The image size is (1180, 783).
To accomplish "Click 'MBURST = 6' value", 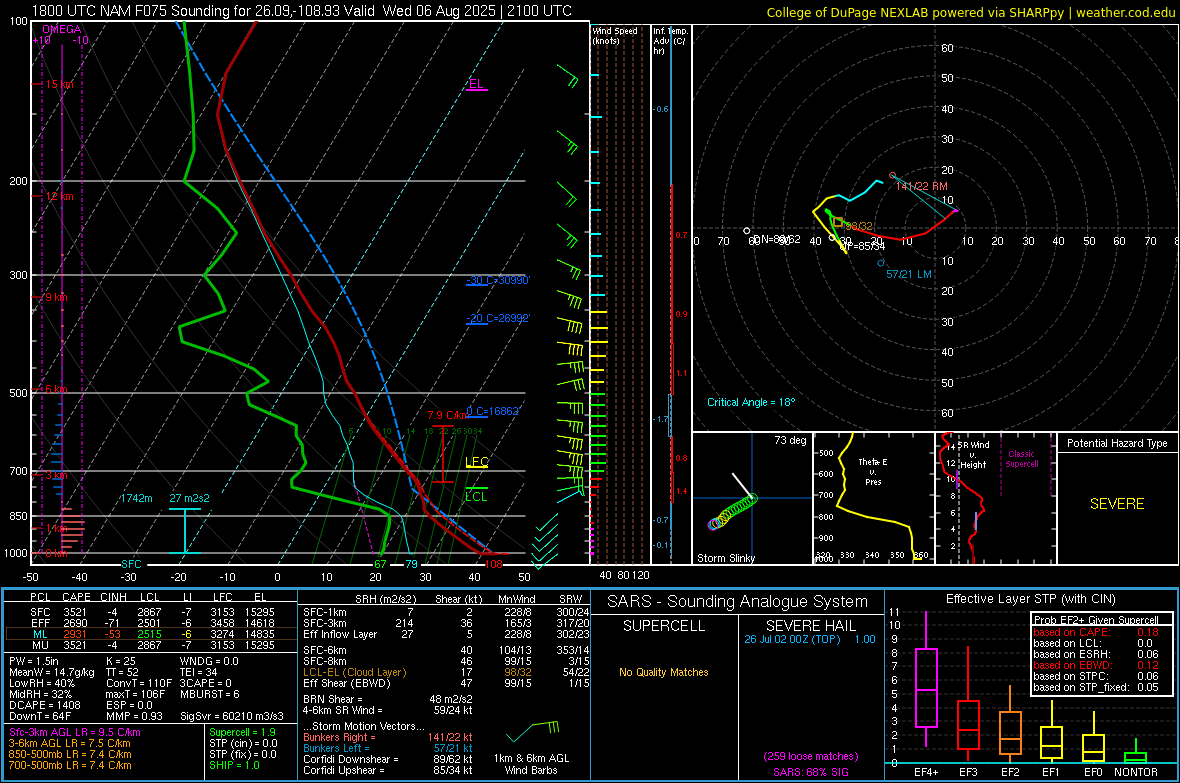I will coord(209,694).
